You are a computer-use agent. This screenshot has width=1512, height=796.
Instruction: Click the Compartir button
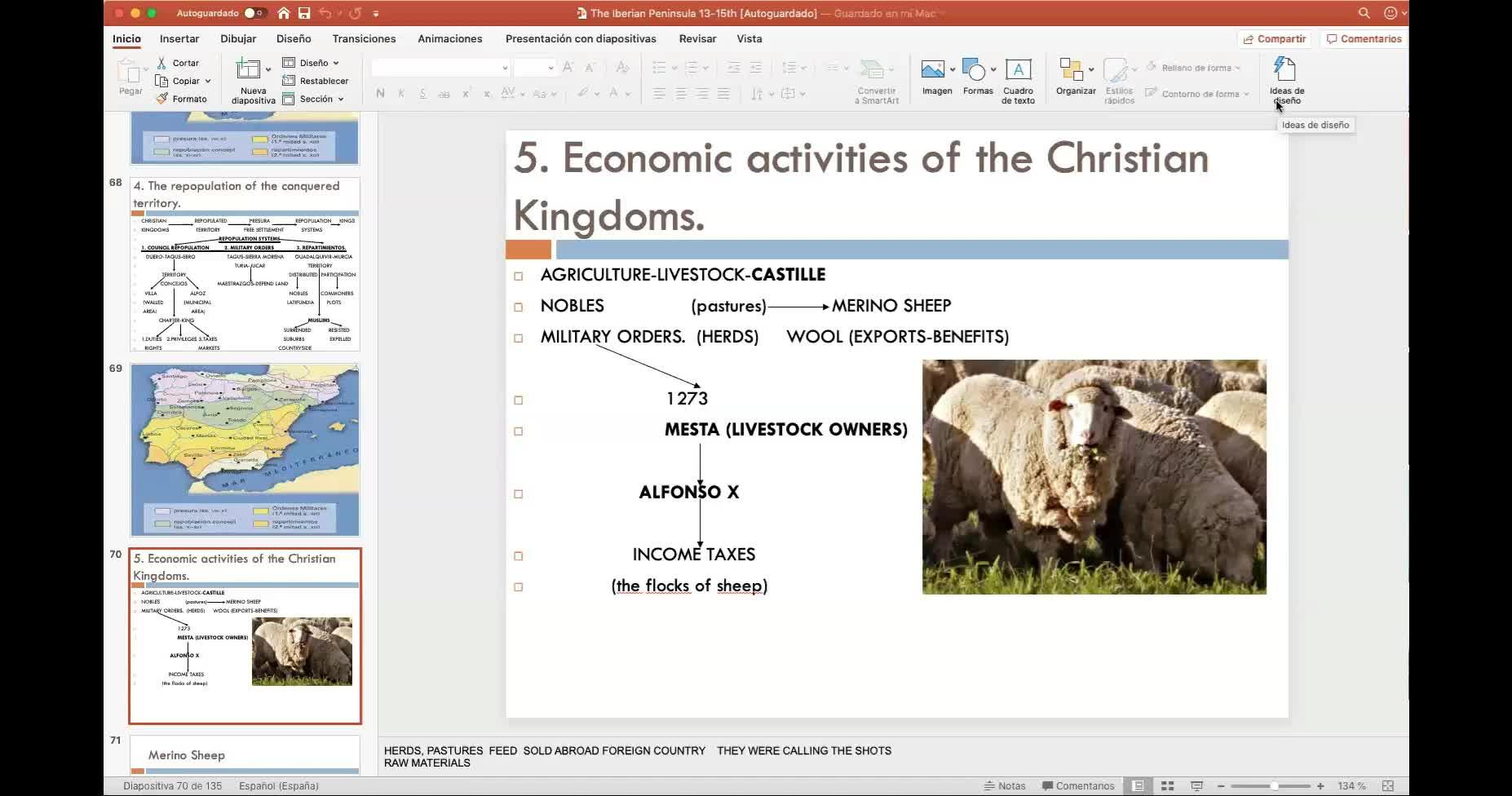1274,38
